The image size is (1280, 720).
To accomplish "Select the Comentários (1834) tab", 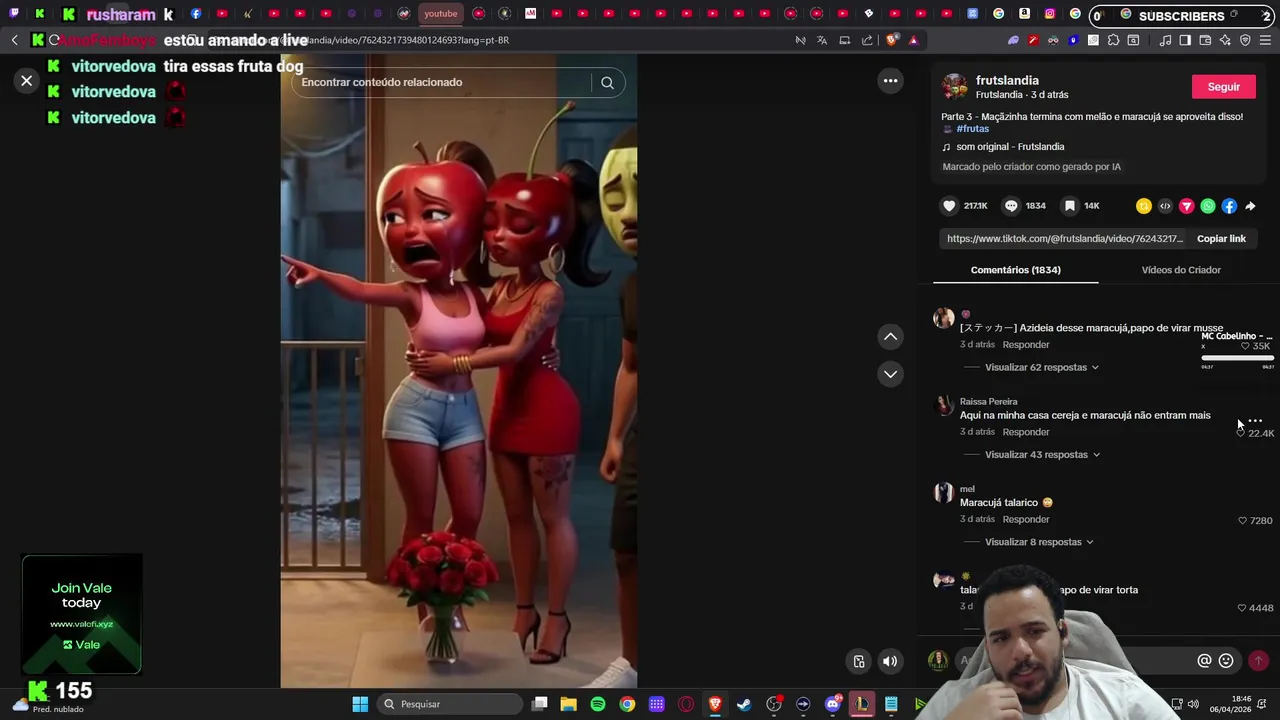I will 1015,270.
